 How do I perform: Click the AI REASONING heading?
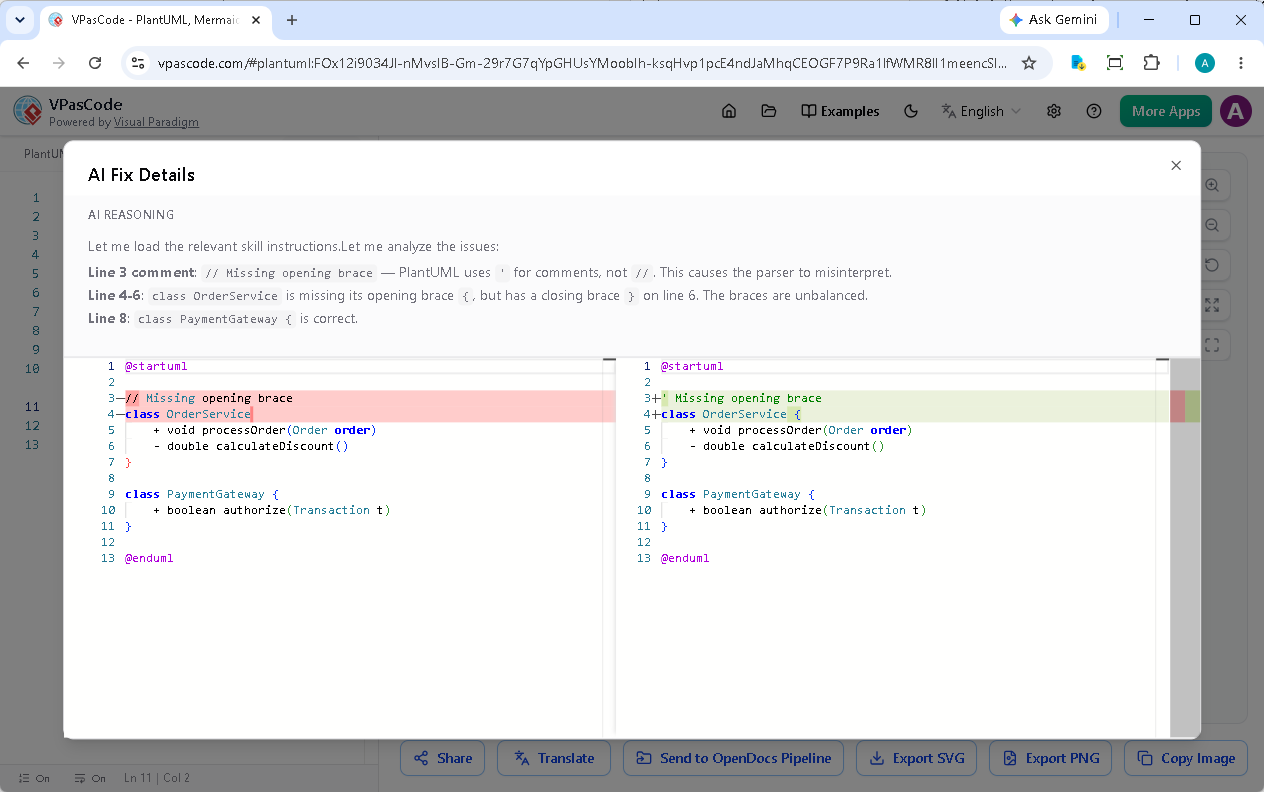pos(131,215)
